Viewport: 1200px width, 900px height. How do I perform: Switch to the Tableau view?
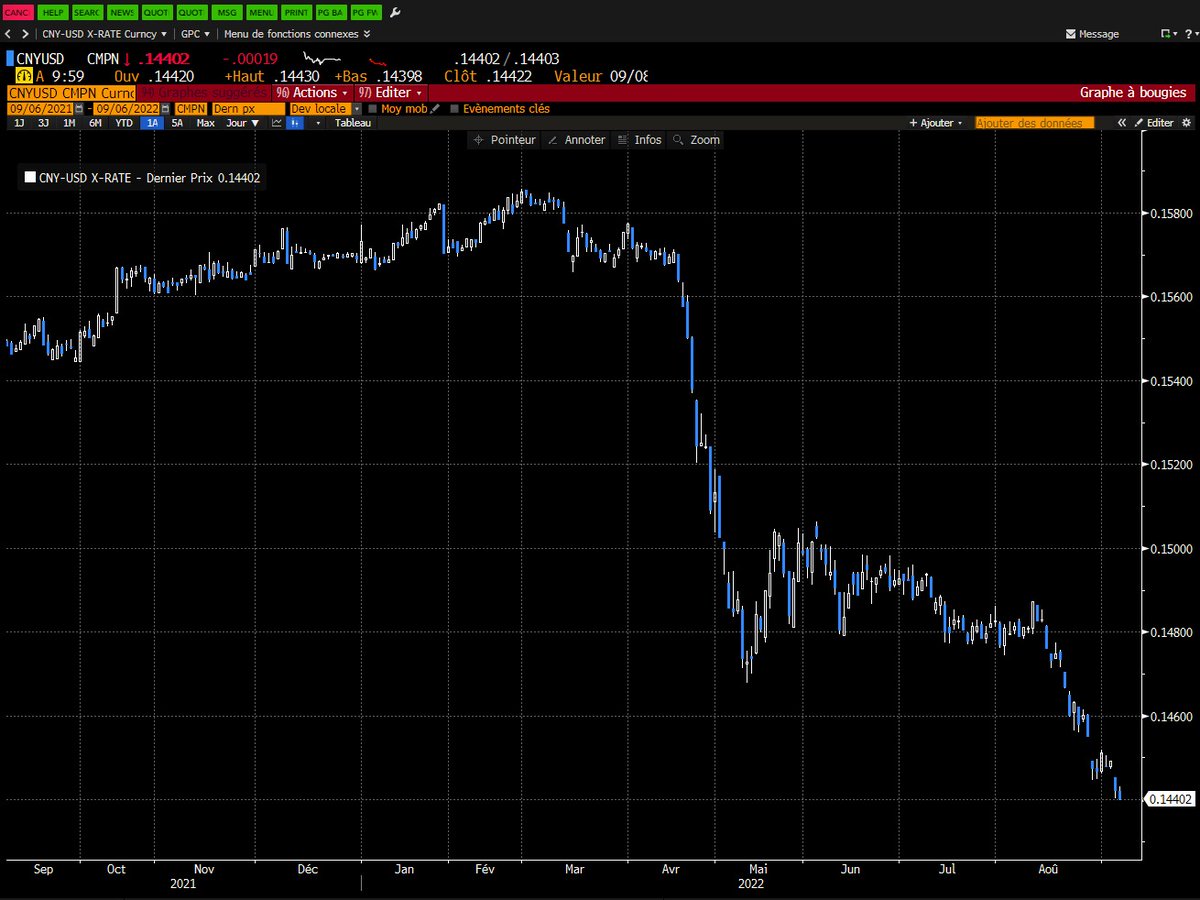pyautogui.click(x=352, y=123)
